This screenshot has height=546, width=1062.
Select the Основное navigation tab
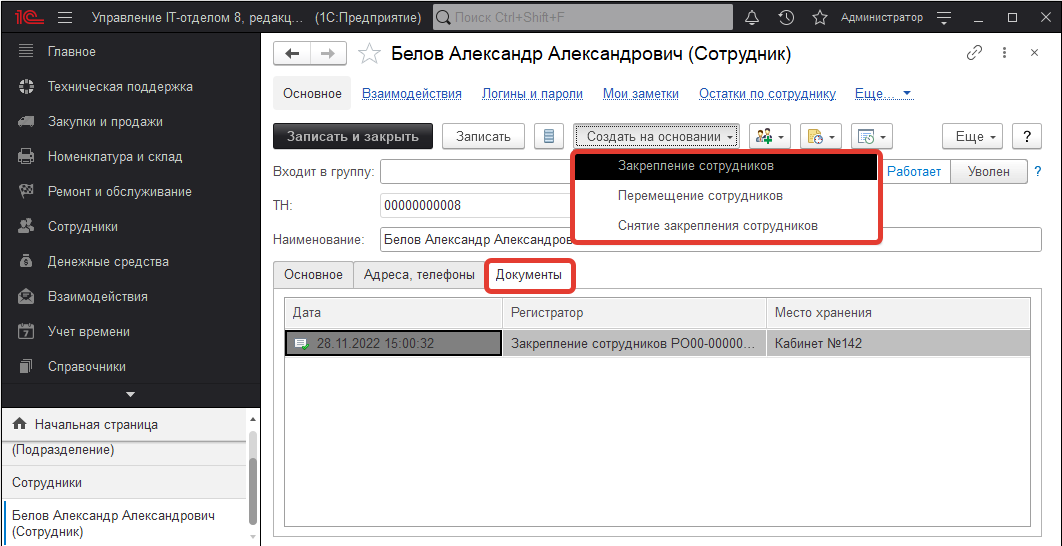tap(312, 93)
